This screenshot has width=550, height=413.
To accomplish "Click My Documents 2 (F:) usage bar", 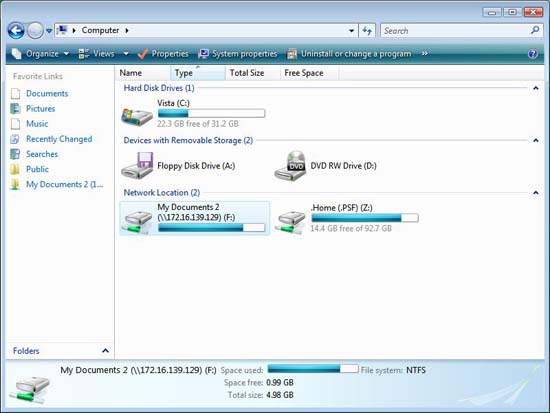I will click(x=212, y=228).
